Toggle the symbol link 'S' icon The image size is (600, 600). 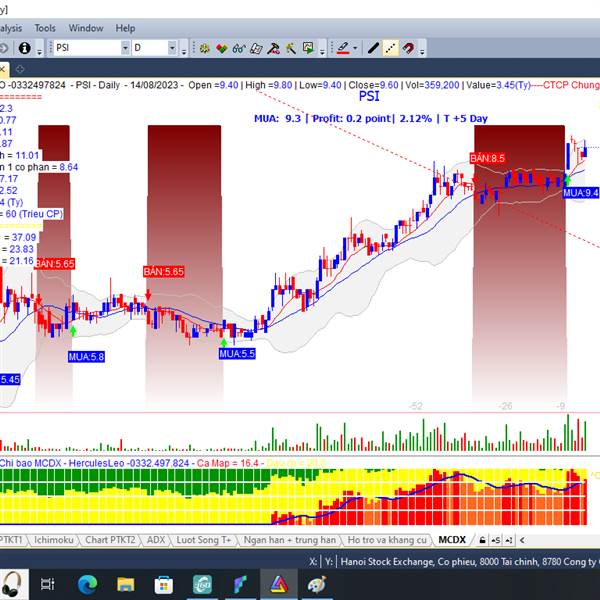tap(496, 540)
